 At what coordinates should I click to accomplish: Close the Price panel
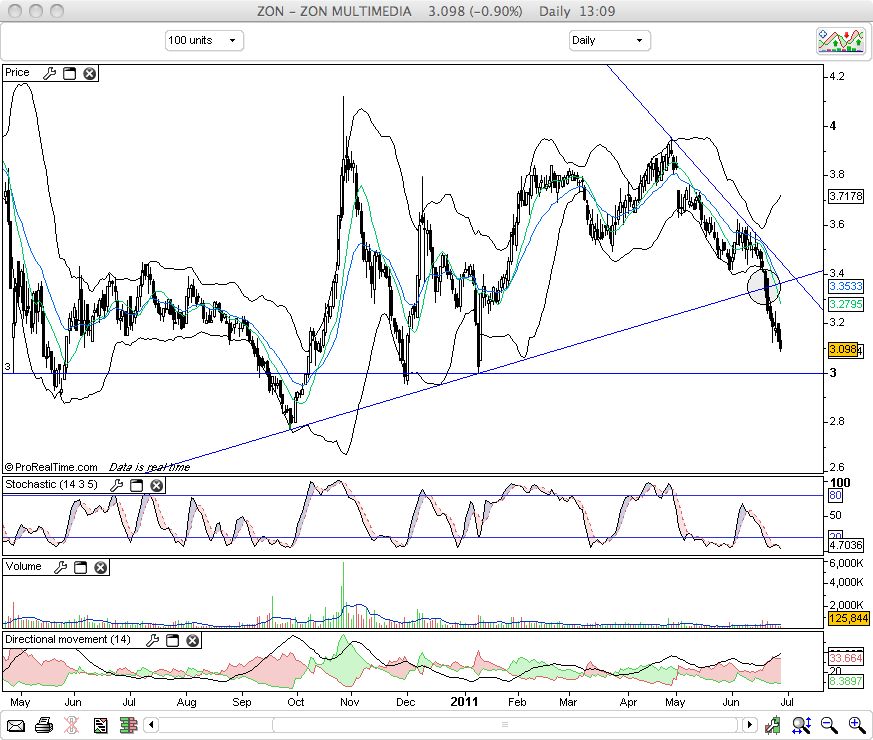90,73
